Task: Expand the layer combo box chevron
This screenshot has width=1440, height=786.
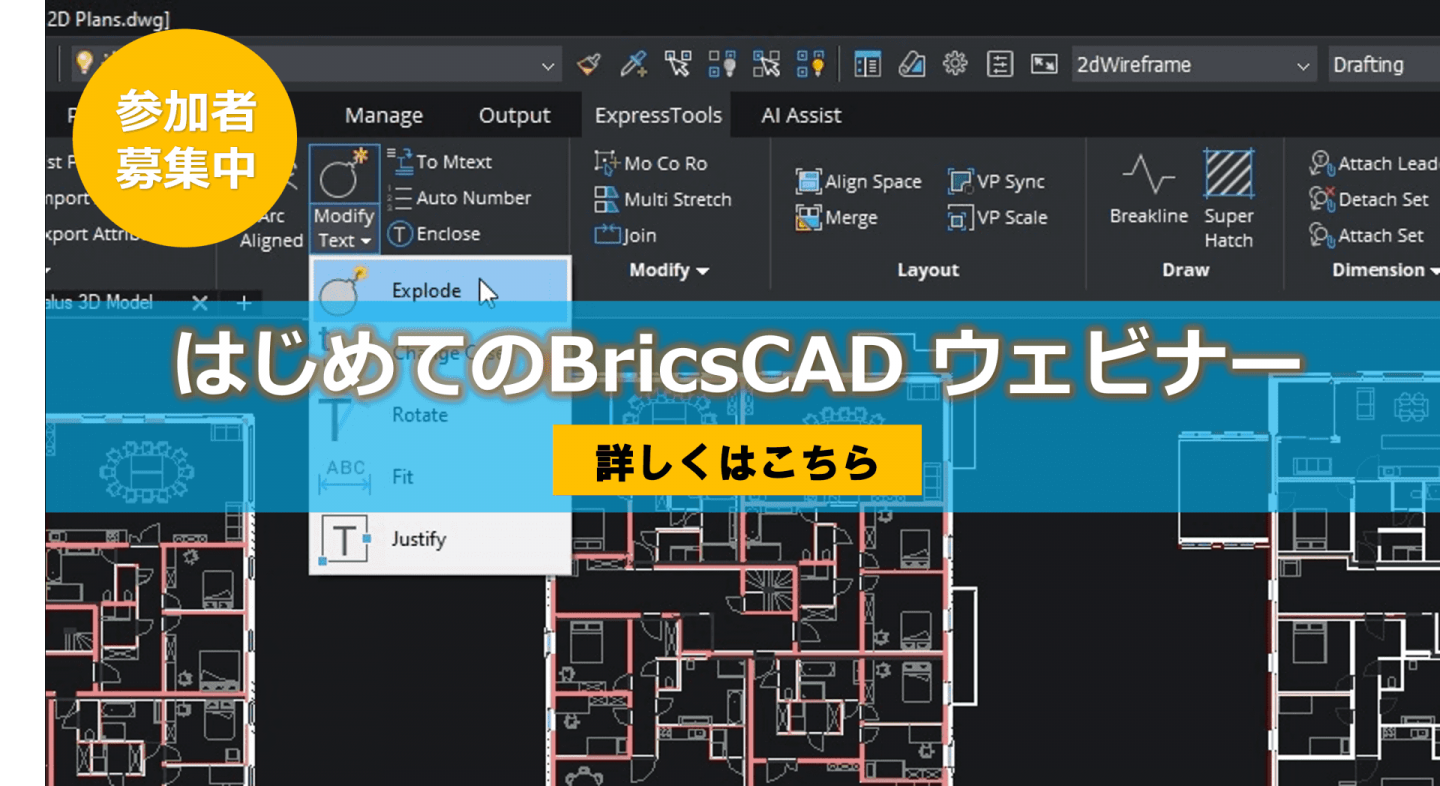Action: pos(549,66)
